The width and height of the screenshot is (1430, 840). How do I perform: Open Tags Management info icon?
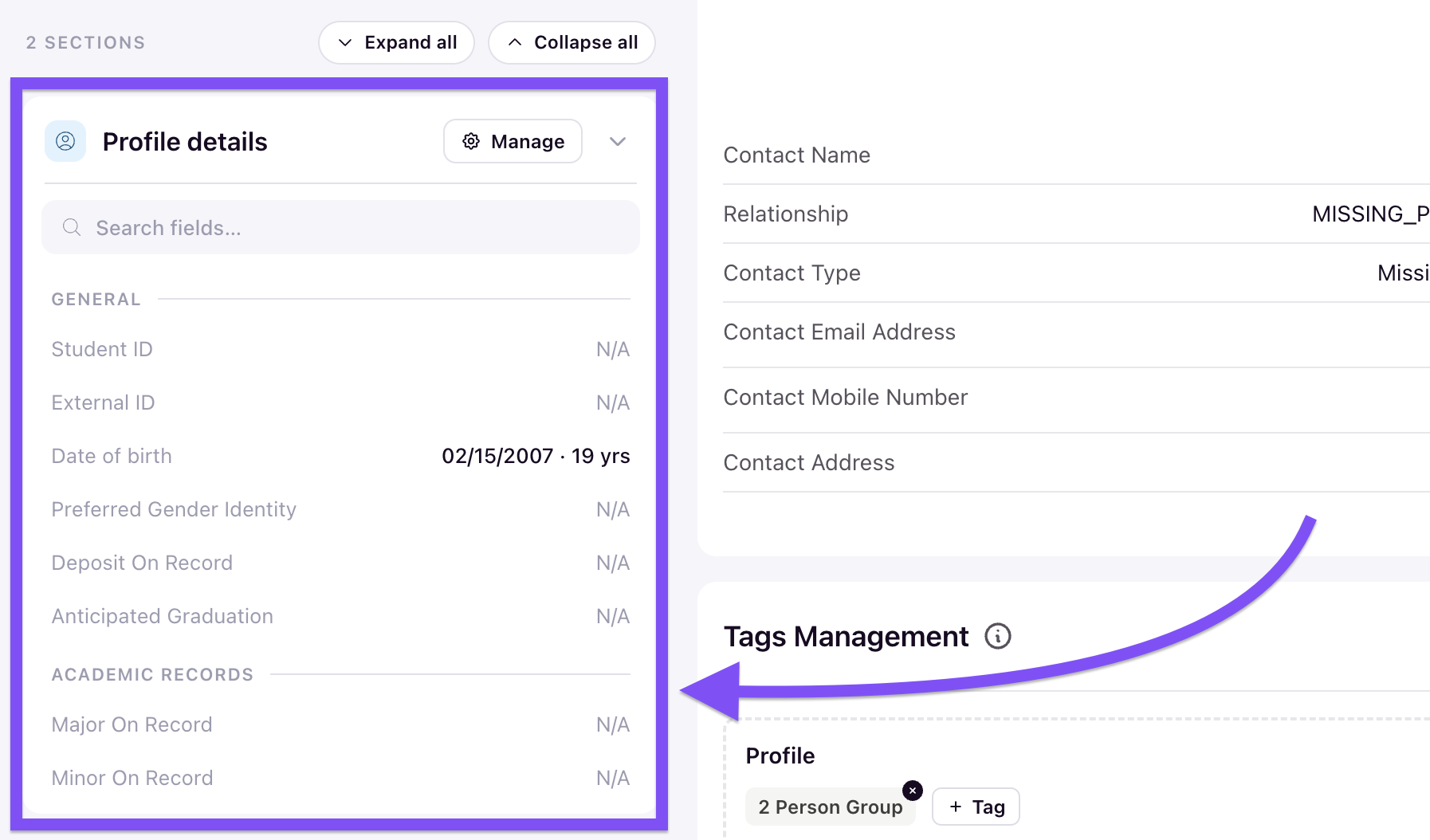tap(998, 636)
